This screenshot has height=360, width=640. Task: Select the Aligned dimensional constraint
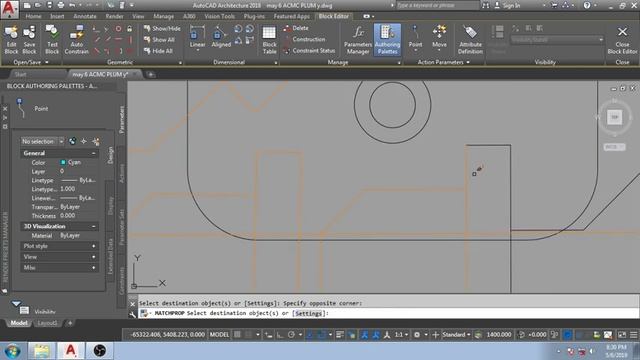point(221,37)
